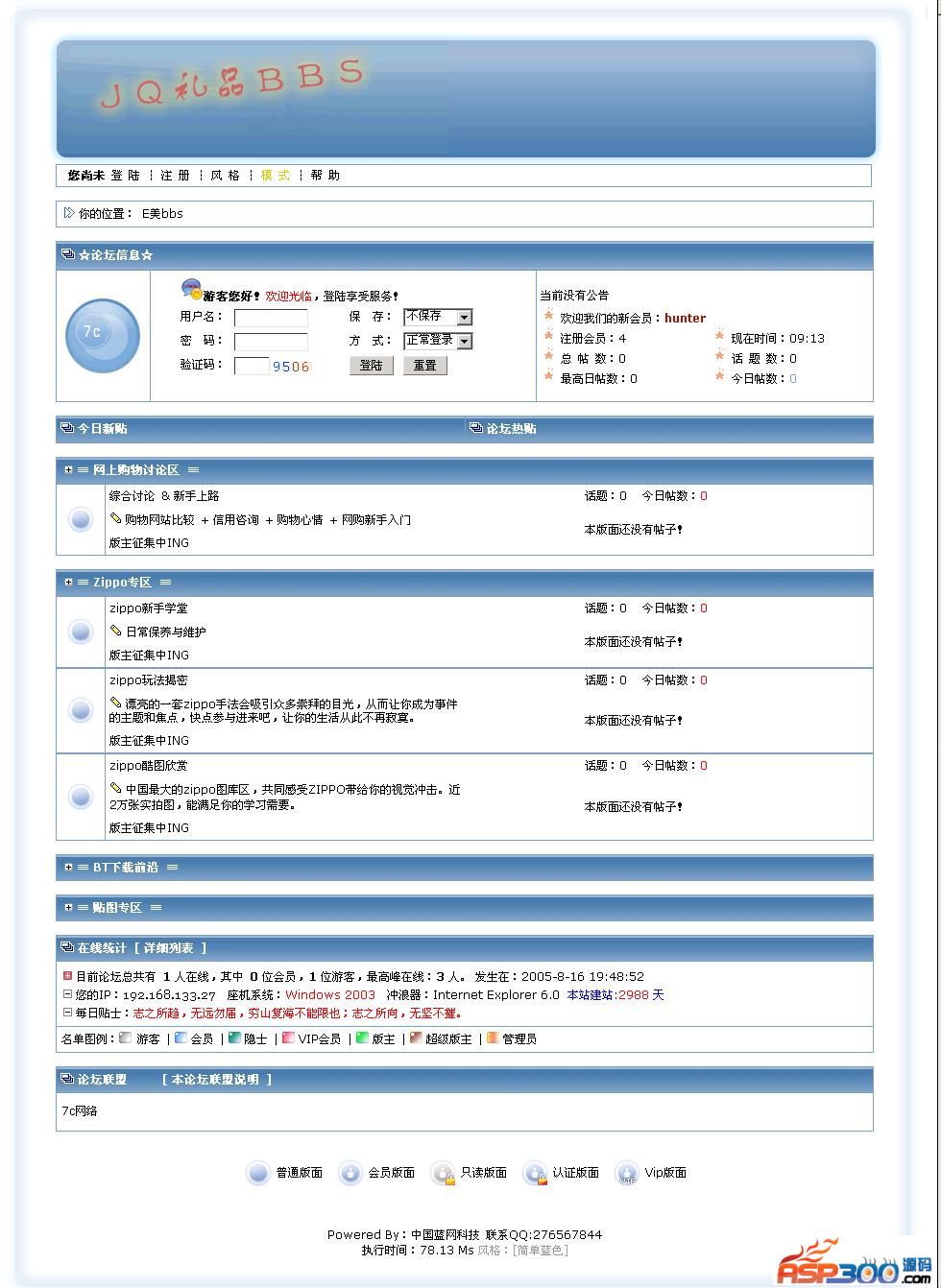Click the 9506 captcha code image
941x1288 pixels.
click(292, 367)
